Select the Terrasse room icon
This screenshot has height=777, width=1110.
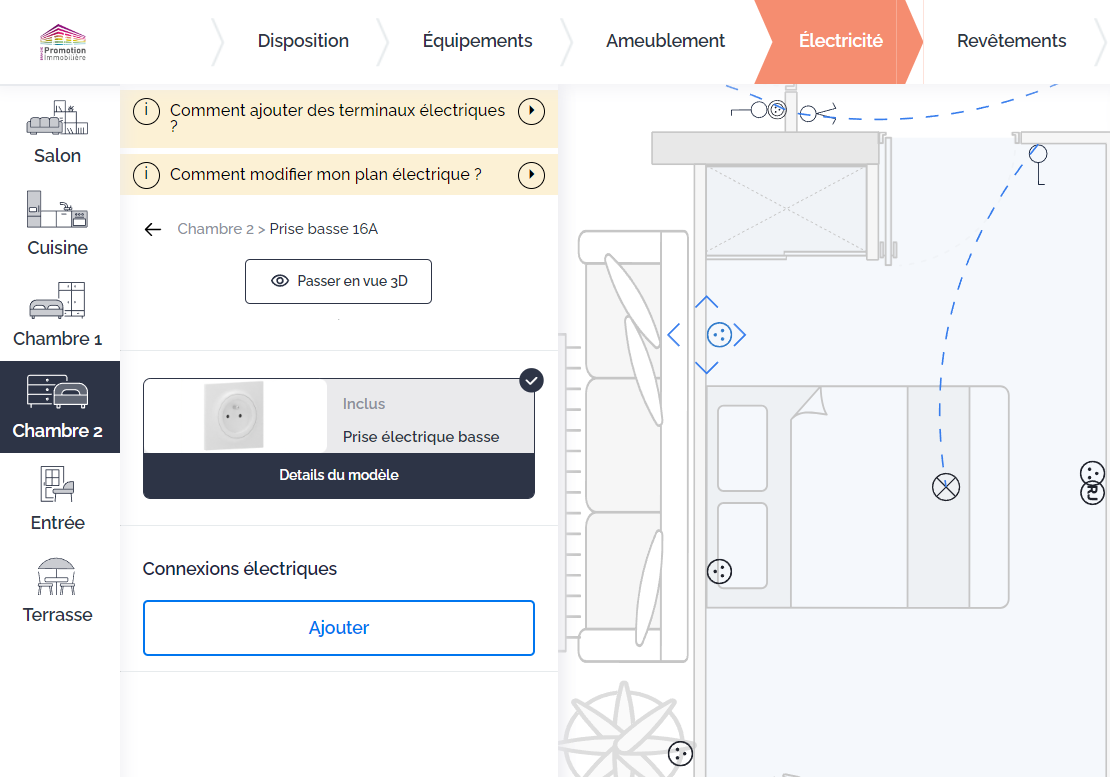pos(58,590)
